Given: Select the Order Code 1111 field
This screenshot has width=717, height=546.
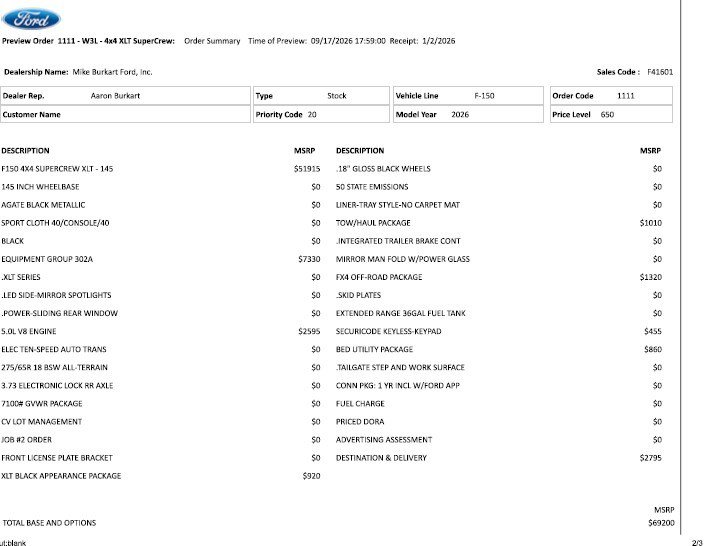Looking at the screenshot, I should pyautogui.click(x=611, y=96).
